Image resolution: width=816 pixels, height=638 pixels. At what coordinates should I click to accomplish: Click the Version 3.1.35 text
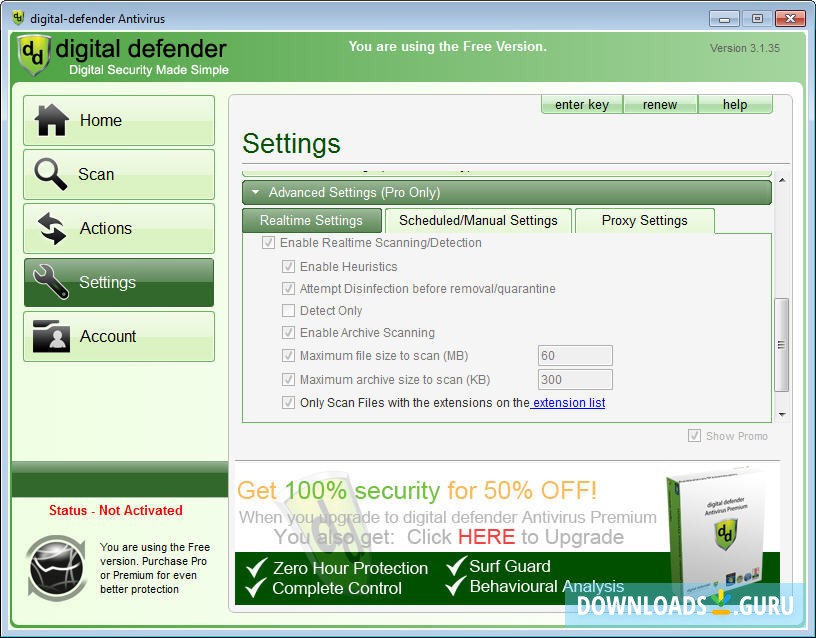745,48
